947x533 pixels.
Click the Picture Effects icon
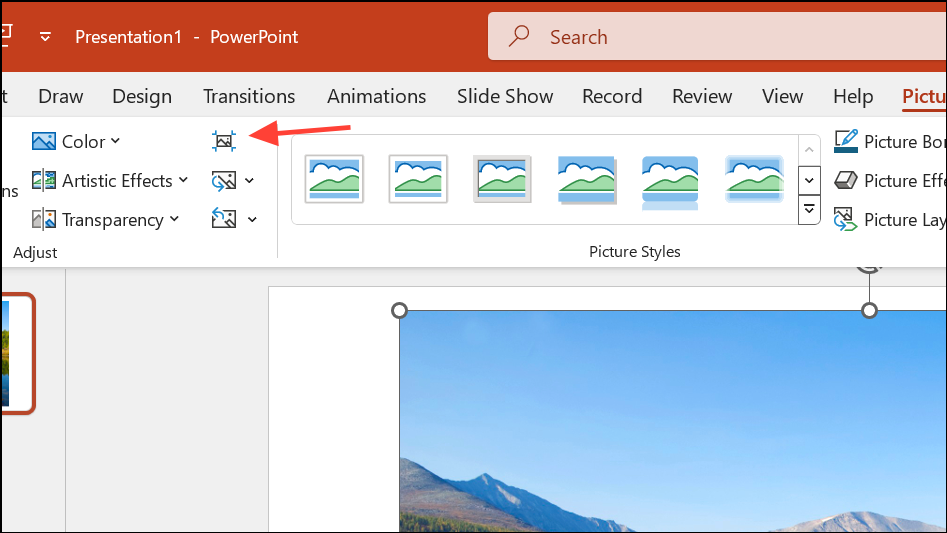tap(846, 180)
